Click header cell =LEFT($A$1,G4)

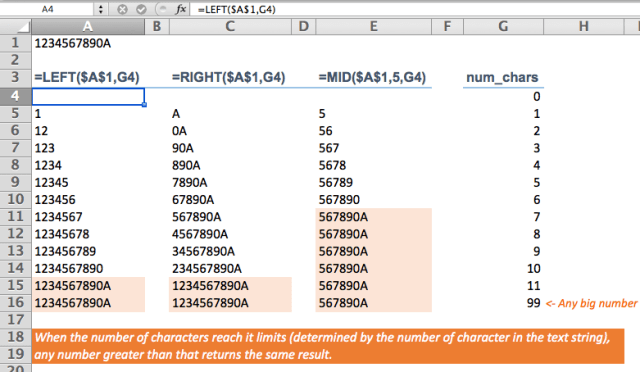(88, 78)
